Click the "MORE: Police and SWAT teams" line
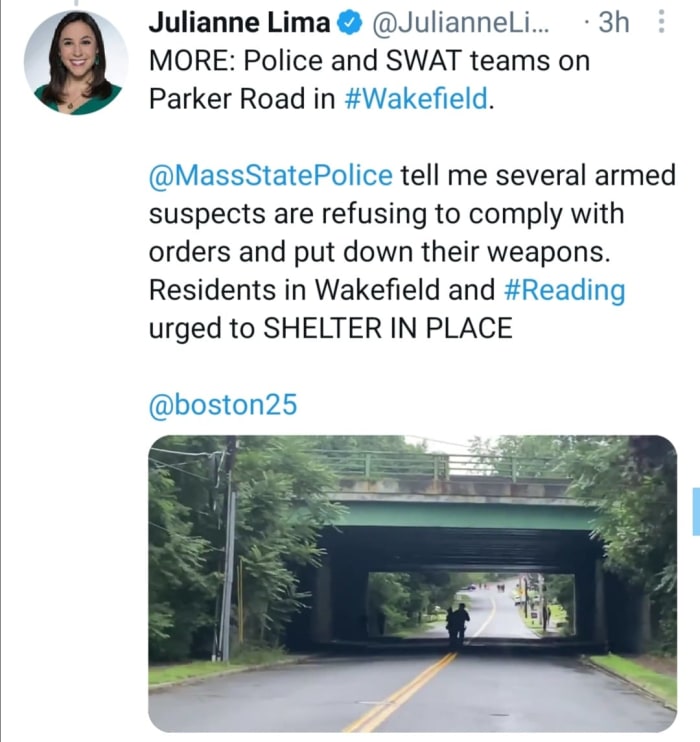The image size is (700, 742). [368, 60]
